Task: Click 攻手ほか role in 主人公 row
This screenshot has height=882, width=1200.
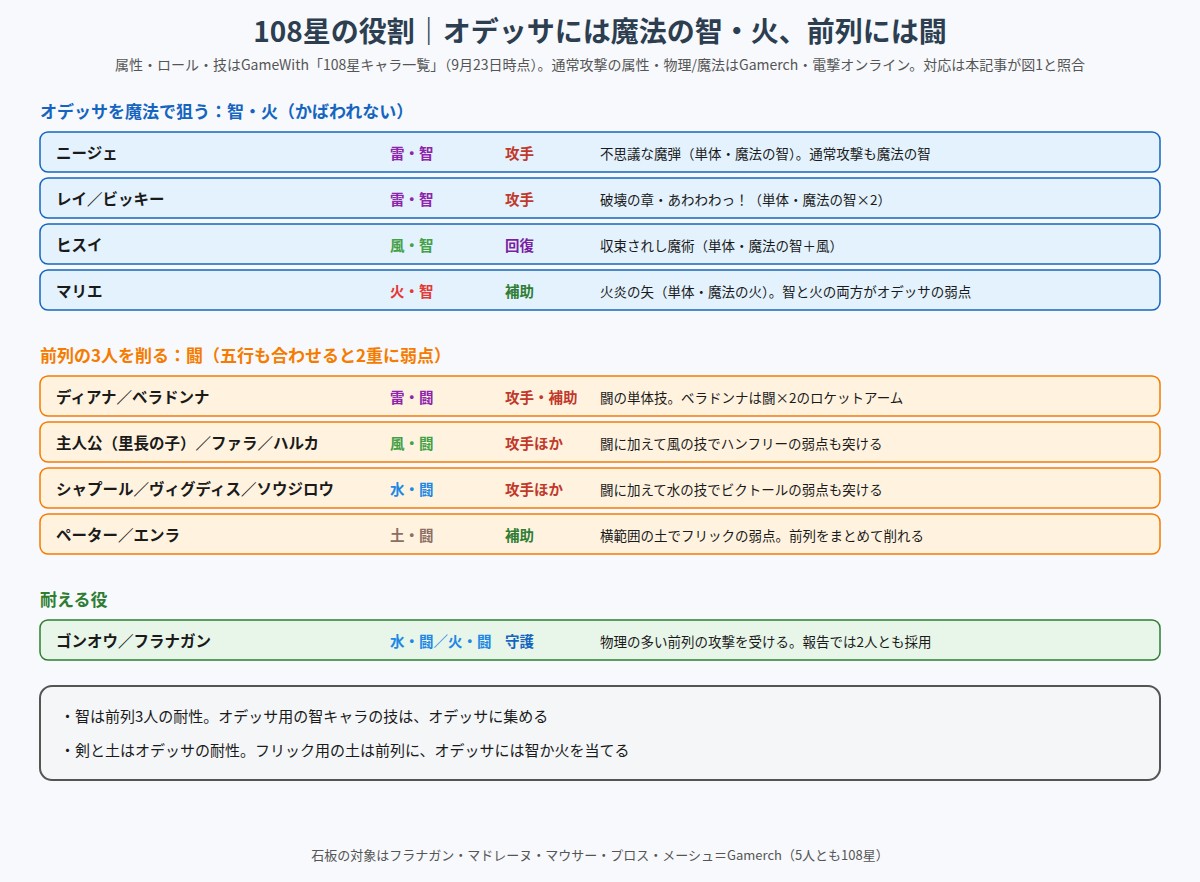Action: [x=534, y=444]
